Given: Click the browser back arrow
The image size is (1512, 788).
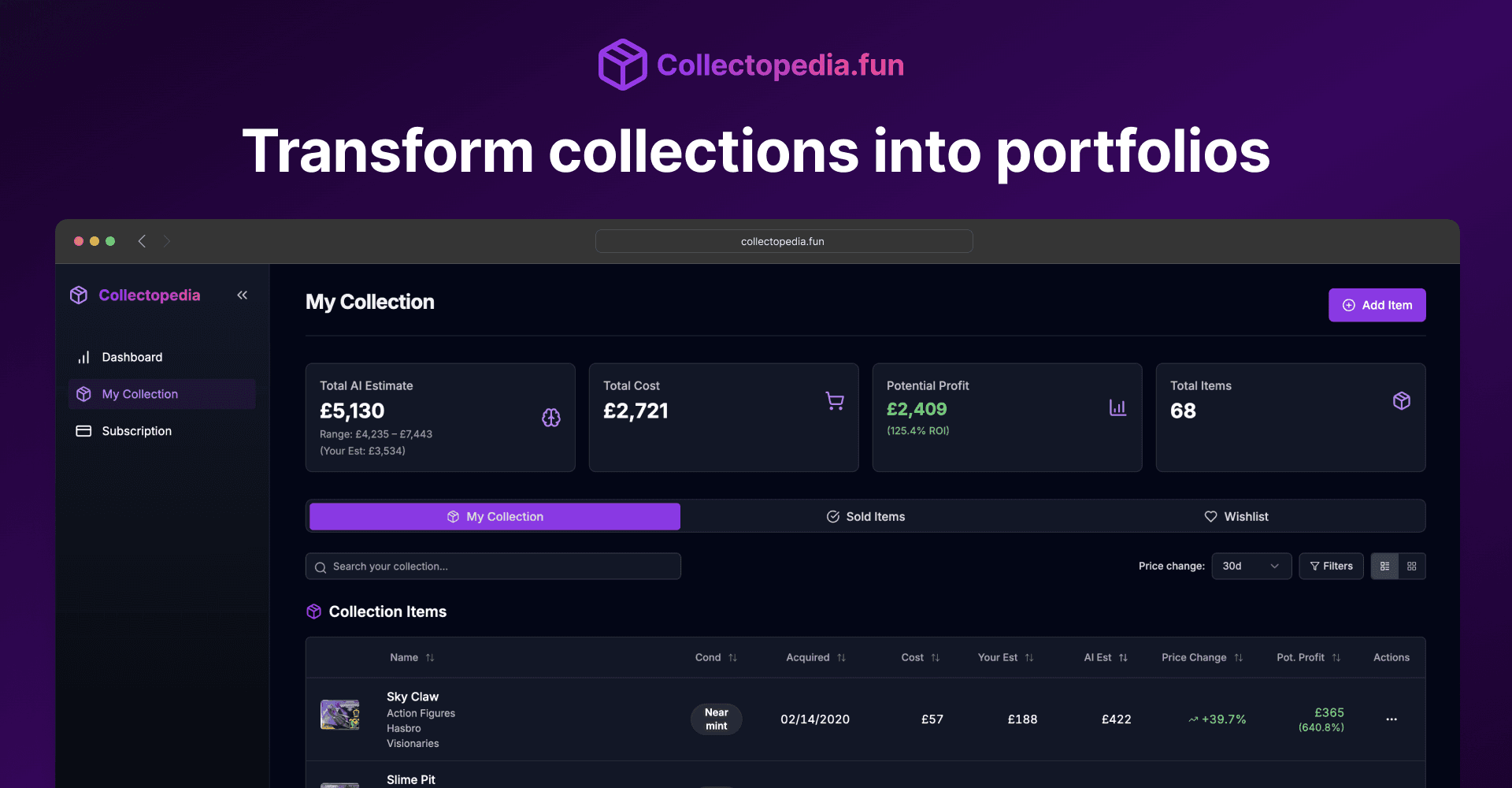Looking at the screenshot, I should 142,241.
